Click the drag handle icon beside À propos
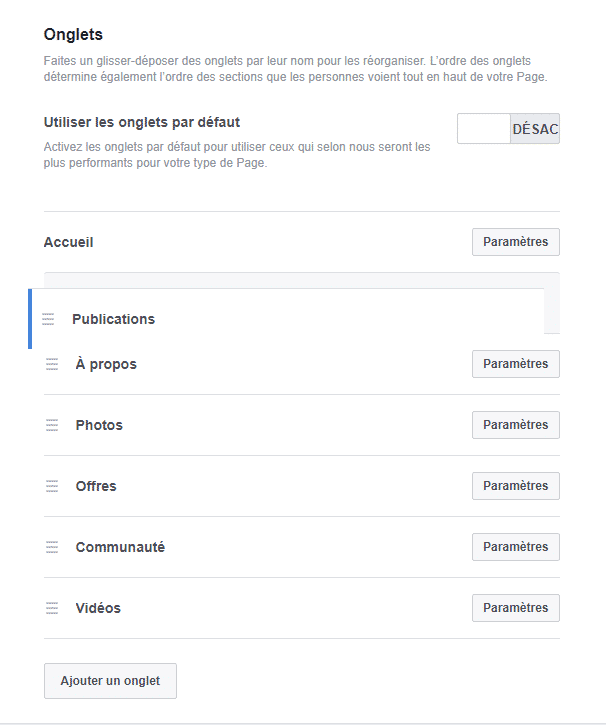This screenshot has width=606, height=725. [x=52, y=364]
